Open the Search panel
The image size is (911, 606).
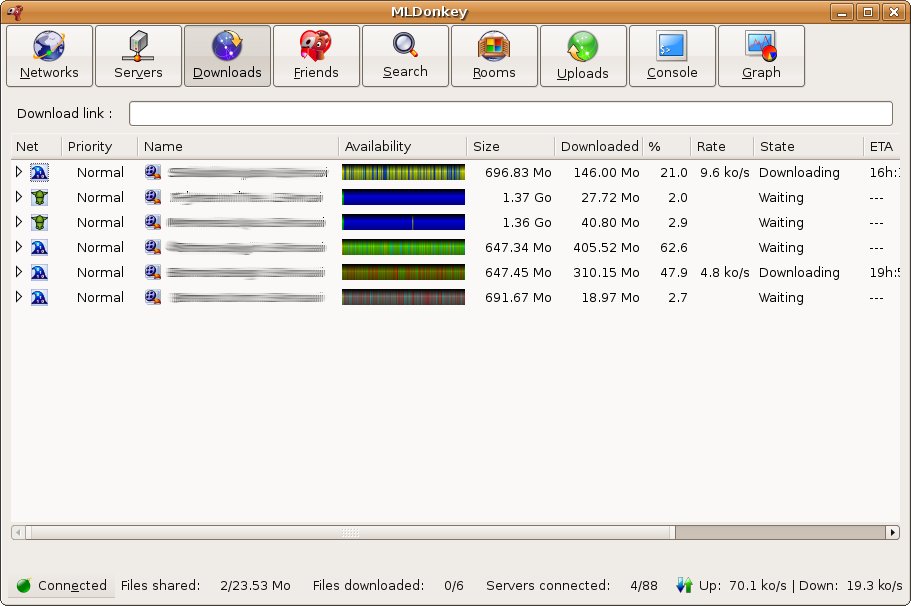click(x=405, y=56)
